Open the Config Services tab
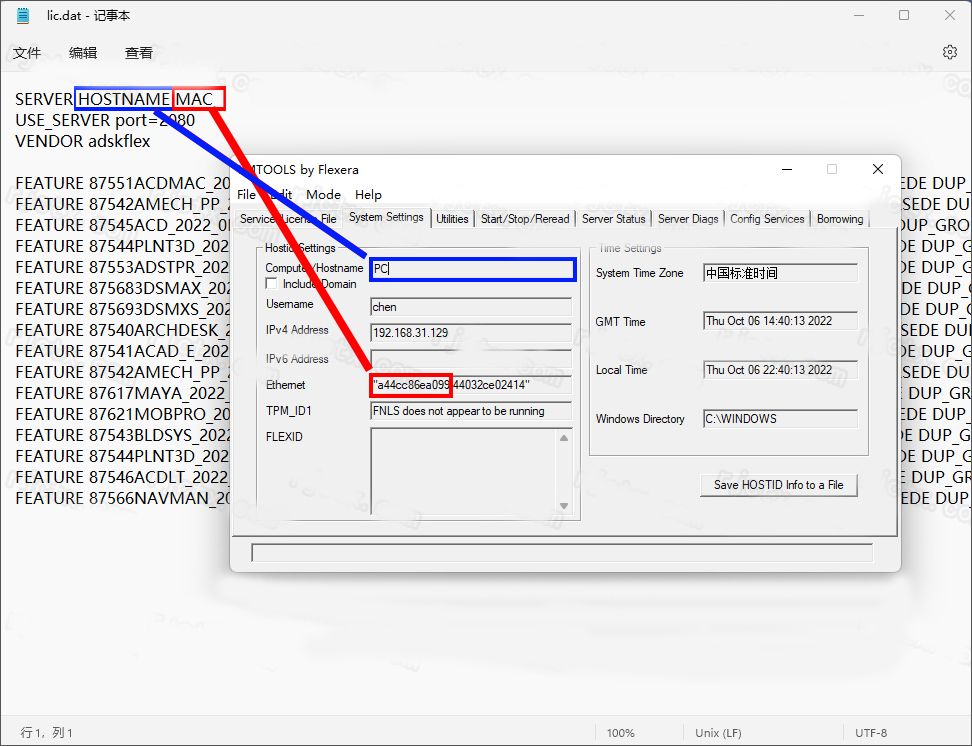This screenshot has width=972, height=746. click(767, 219)
